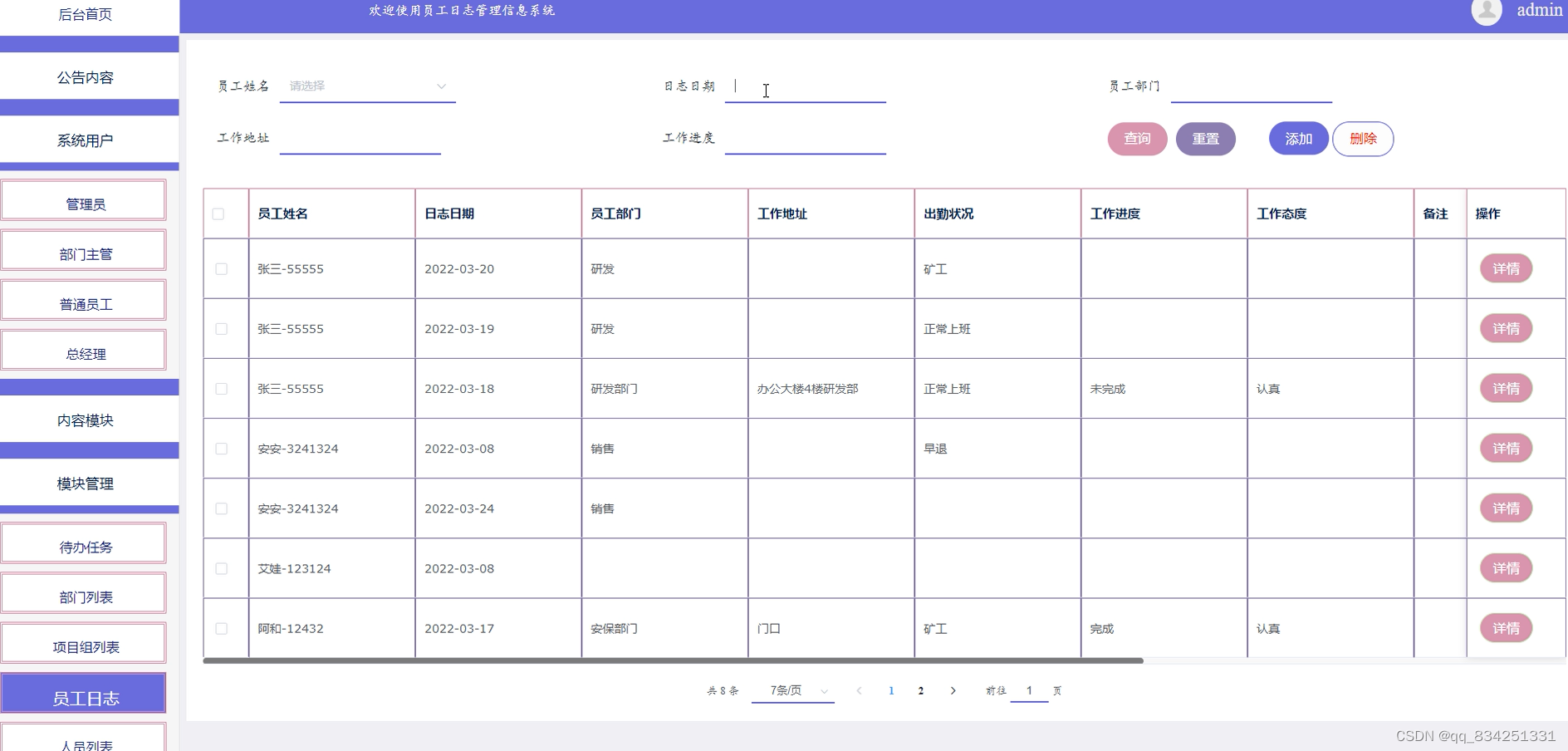Screen dimensions: 1568x751
Task: Open the 员工姓名 dropdown chevron
Action: coord(441,86)
